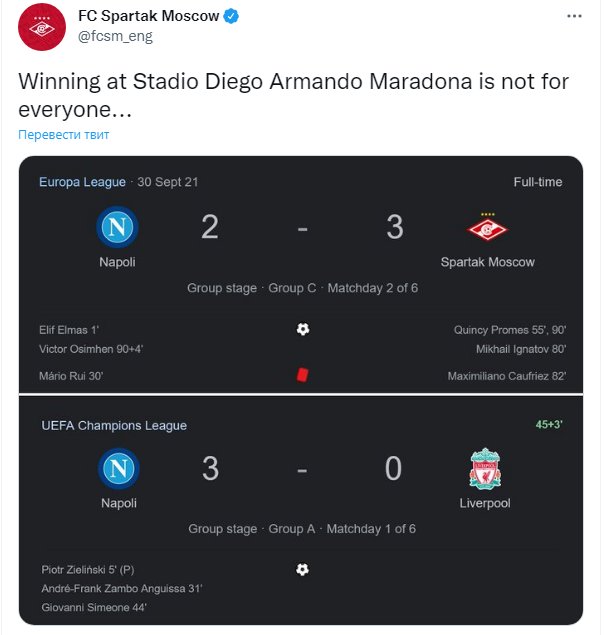Click the Spartak Moscow team name

(487, 262)
